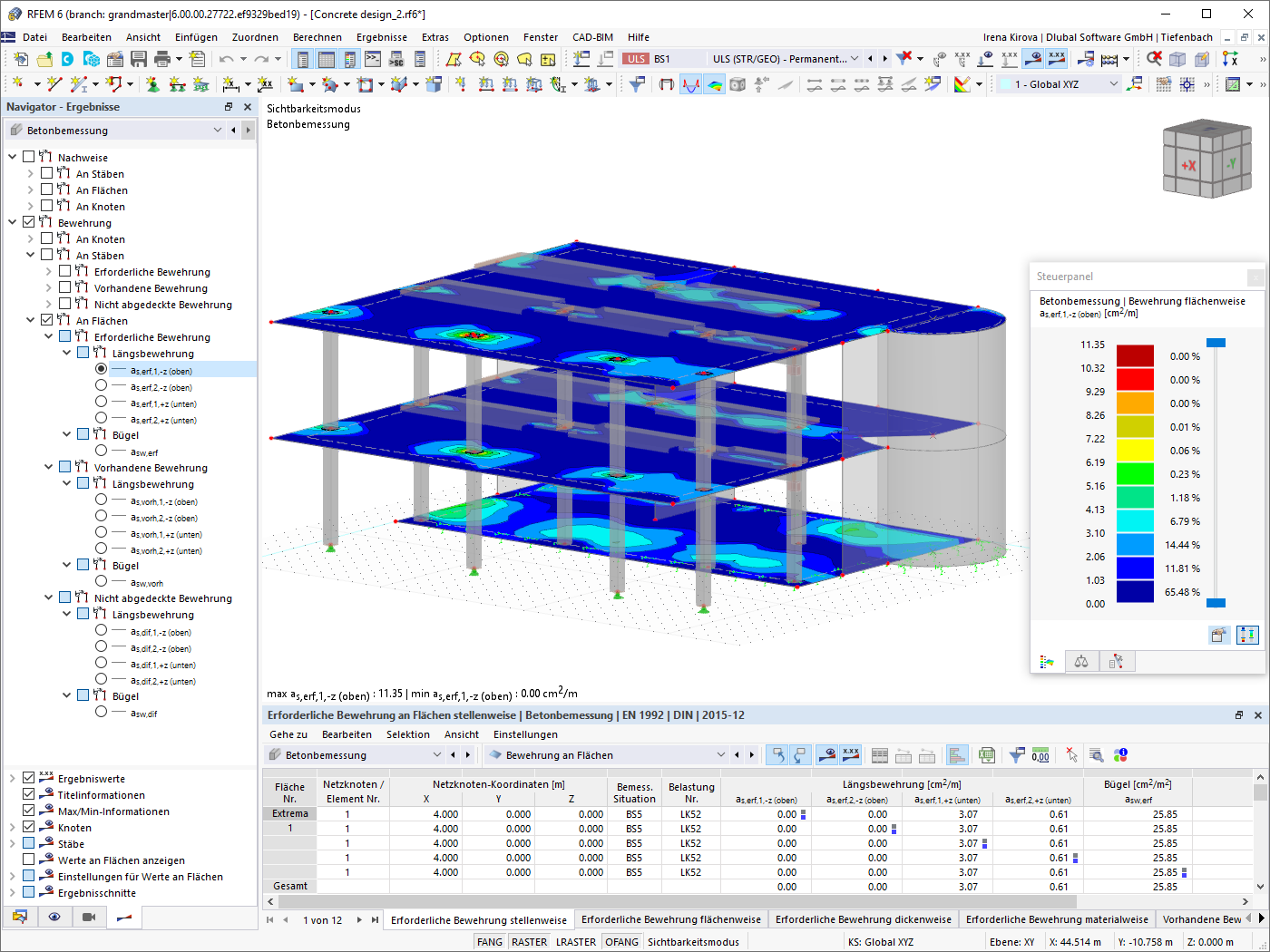Open the 1 - Global XYZ coordinate dropdown
Viewport: 1270px width, 952px height.
(1114, 84)
